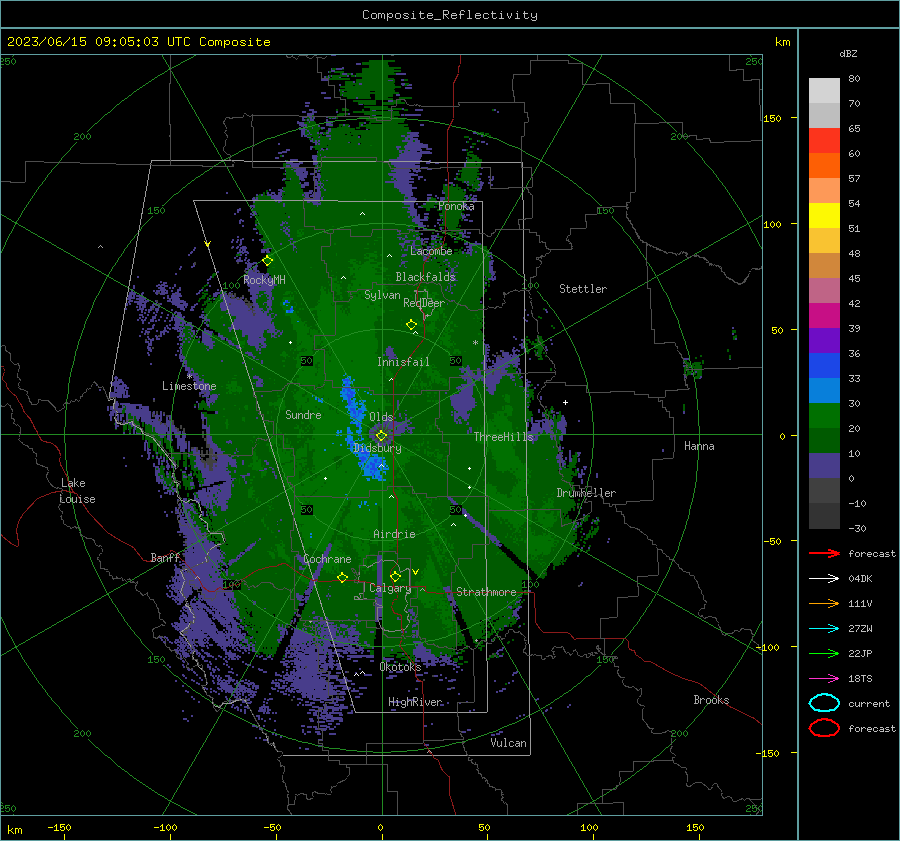Select the bright green 20-30 dBZ swatch
The width and height of the screenshot is (900, 841).
tap(824, 416)
